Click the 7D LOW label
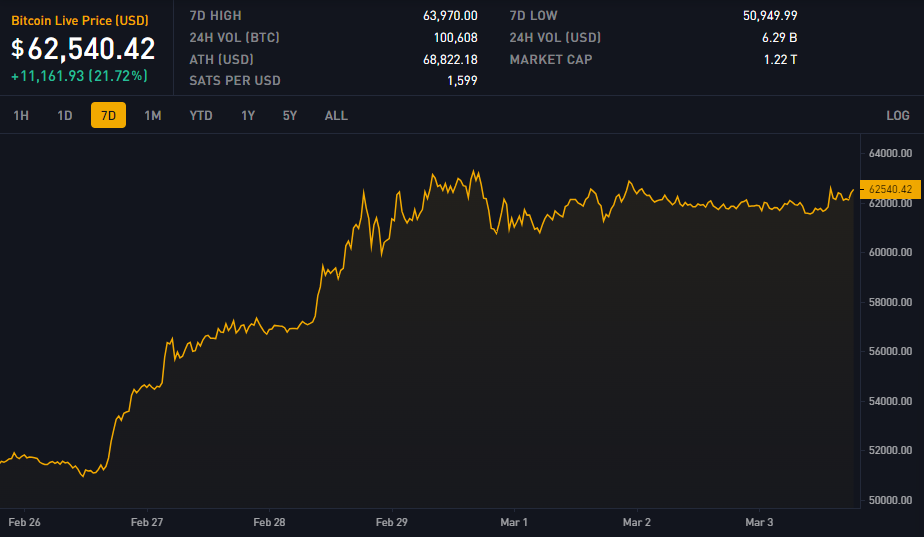This screenshot has width=924, height=537. [x=533, y=16]
